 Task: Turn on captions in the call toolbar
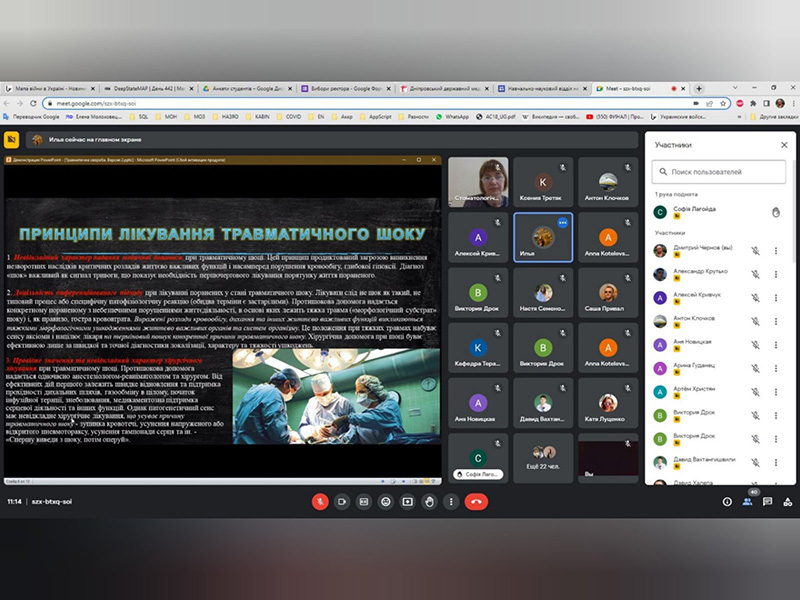(363, 501)
